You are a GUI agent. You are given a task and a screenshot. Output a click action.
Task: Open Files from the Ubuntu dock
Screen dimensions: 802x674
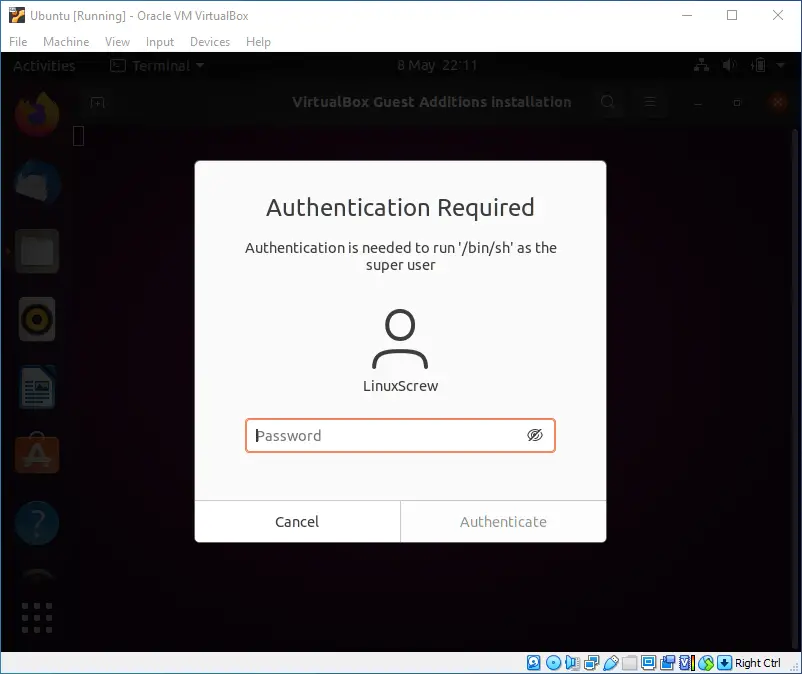(x=37, y=251)
